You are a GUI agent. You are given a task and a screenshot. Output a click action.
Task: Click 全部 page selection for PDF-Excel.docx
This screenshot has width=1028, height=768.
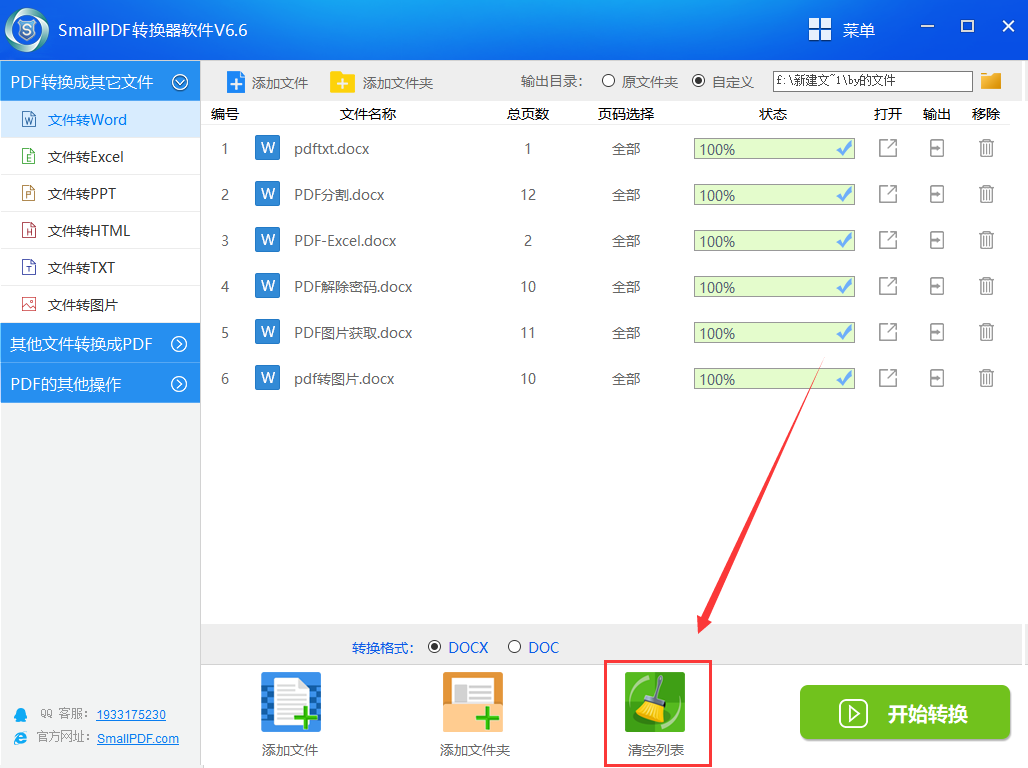tap(626, 241)
